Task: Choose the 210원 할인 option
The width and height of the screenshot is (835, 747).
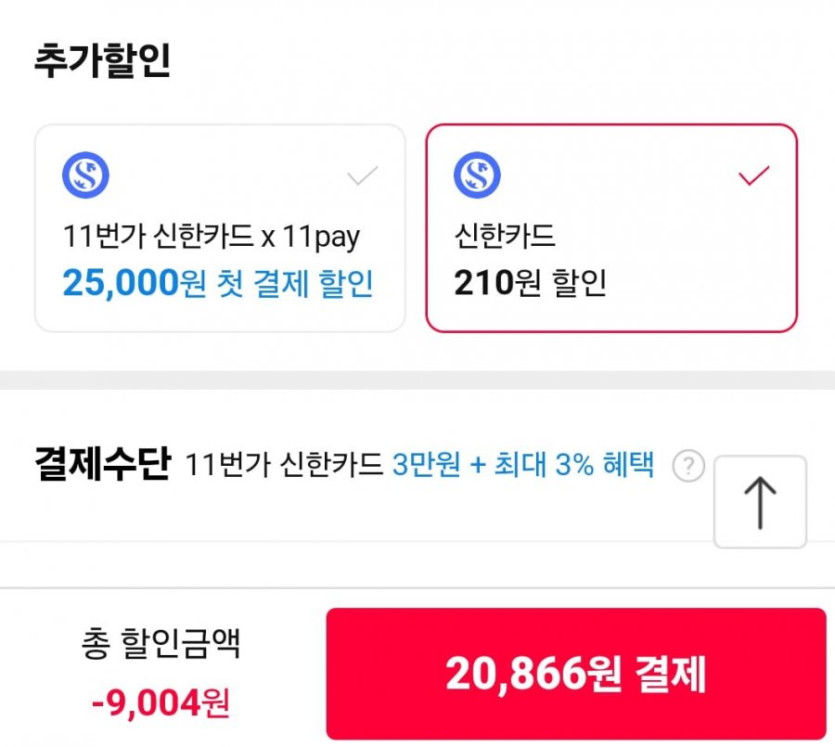Action: [530, 283]
